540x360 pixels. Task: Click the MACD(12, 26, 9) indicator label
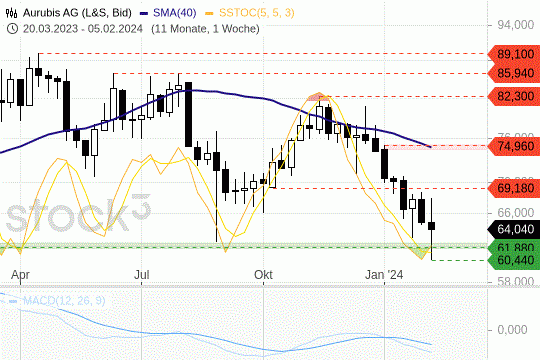64,301
